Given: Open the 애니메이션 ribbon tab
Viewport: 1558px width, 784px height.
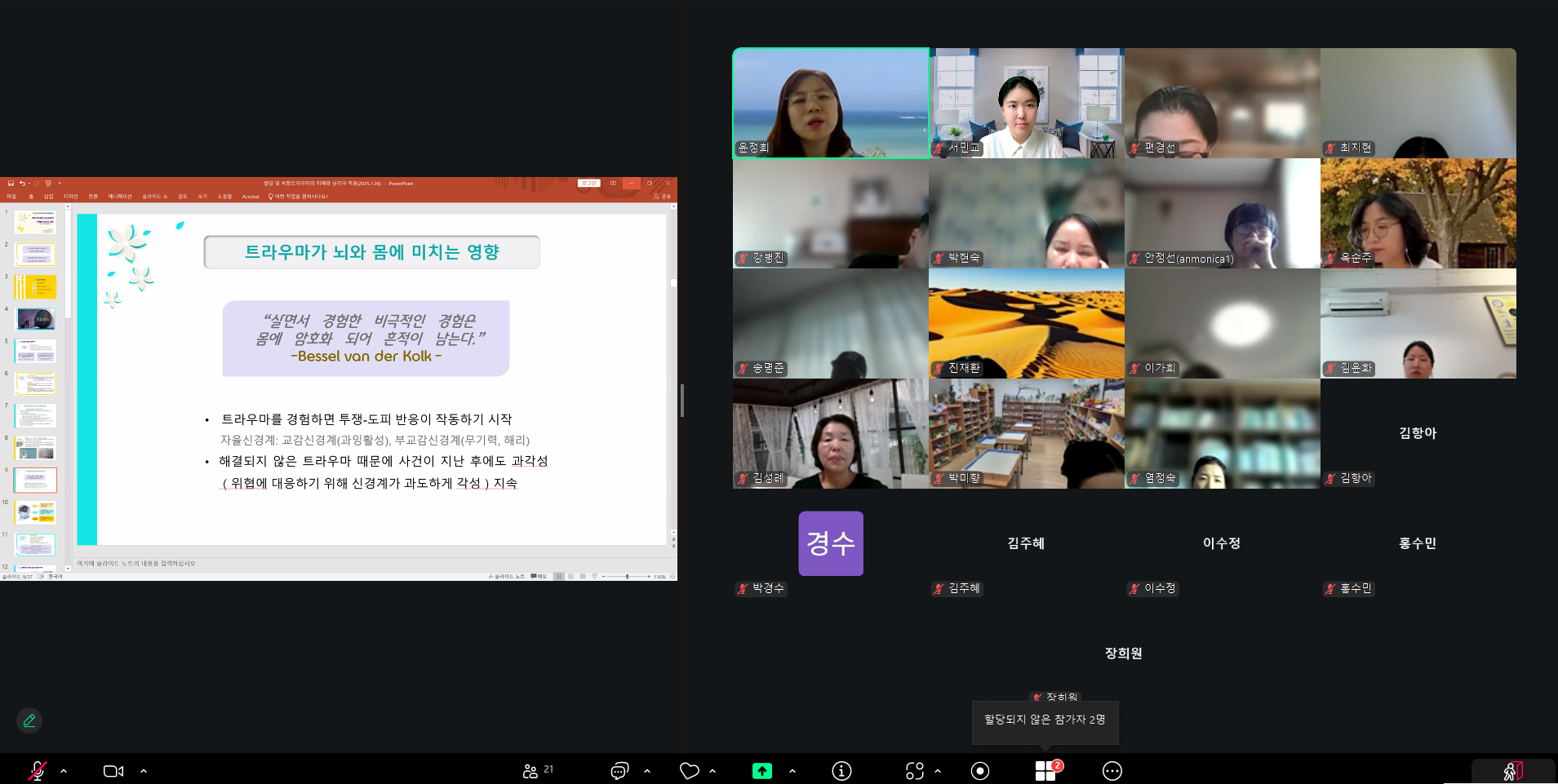Looking at the screenshot, I should click(119, 197).
